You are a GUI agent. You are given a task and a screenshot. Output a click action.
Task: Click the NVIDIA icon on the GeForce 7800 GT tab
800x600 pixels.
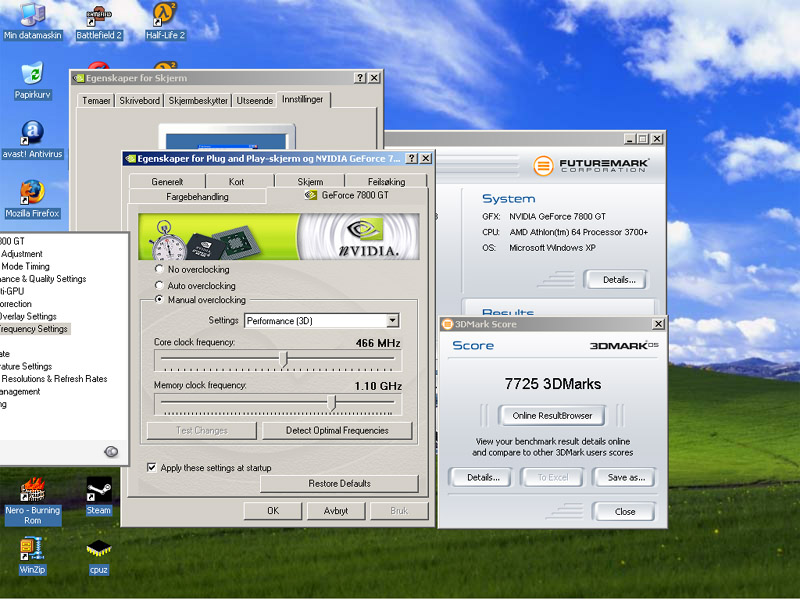pos(311,195)
